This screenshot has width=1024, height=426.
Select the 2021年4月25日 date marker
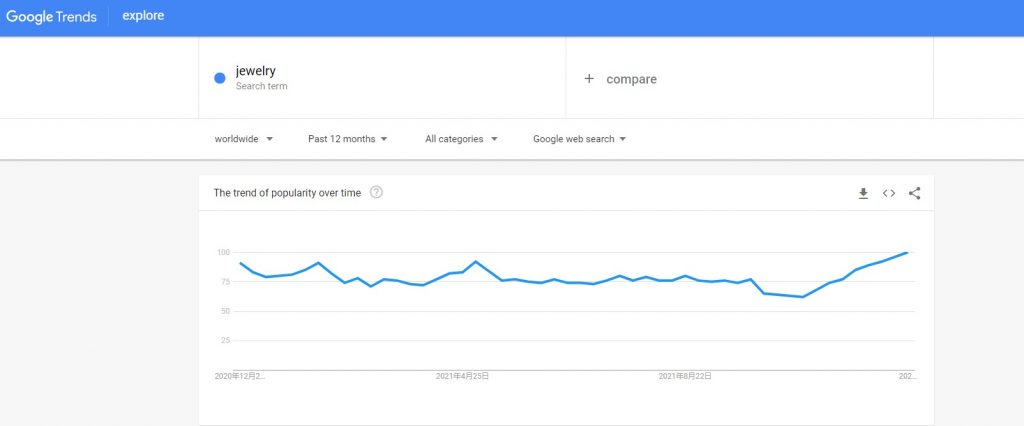coord(462,376)
